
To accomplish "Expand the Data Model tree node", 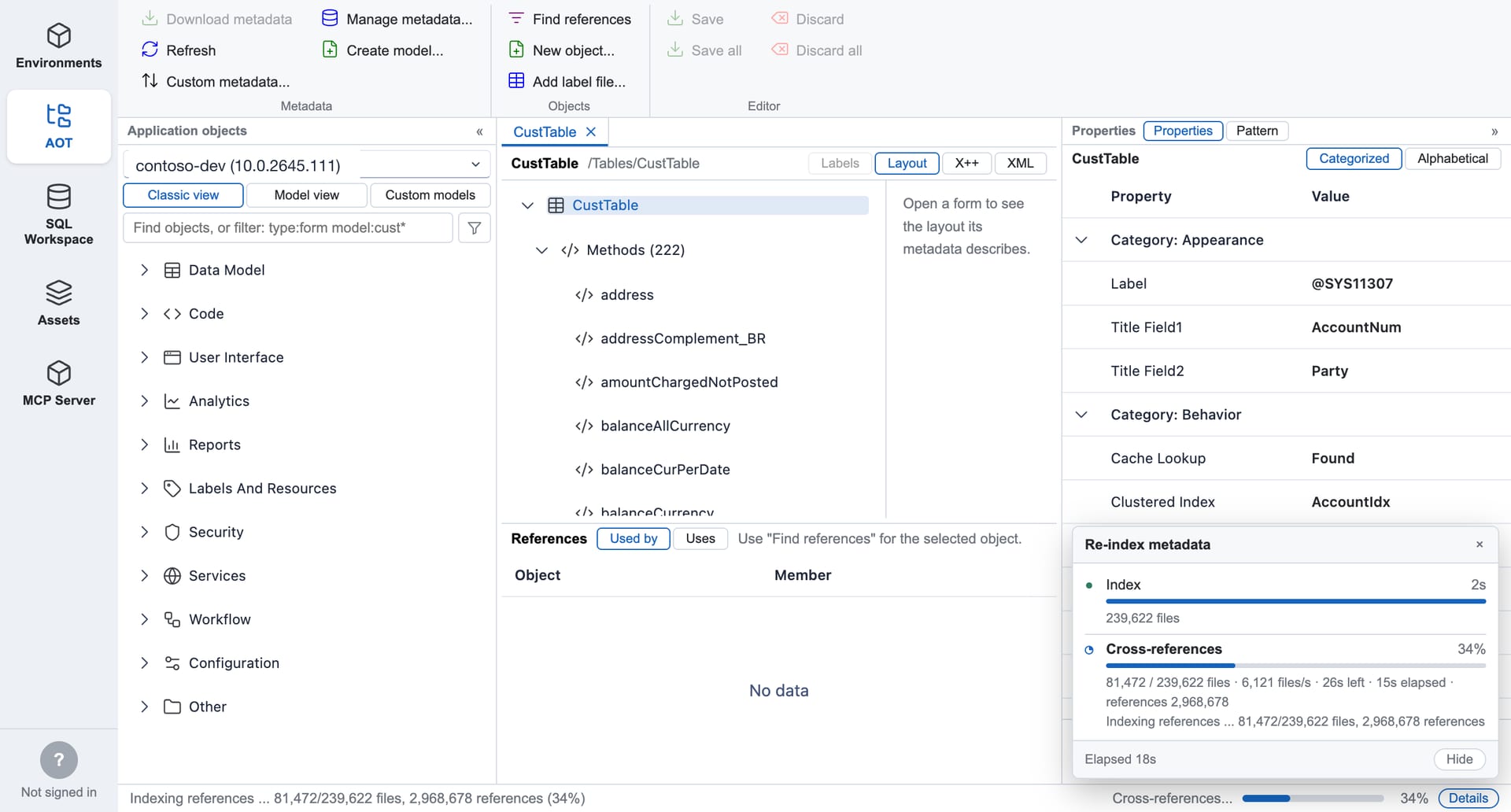I will pyautogui.click(x=144, y=270).
